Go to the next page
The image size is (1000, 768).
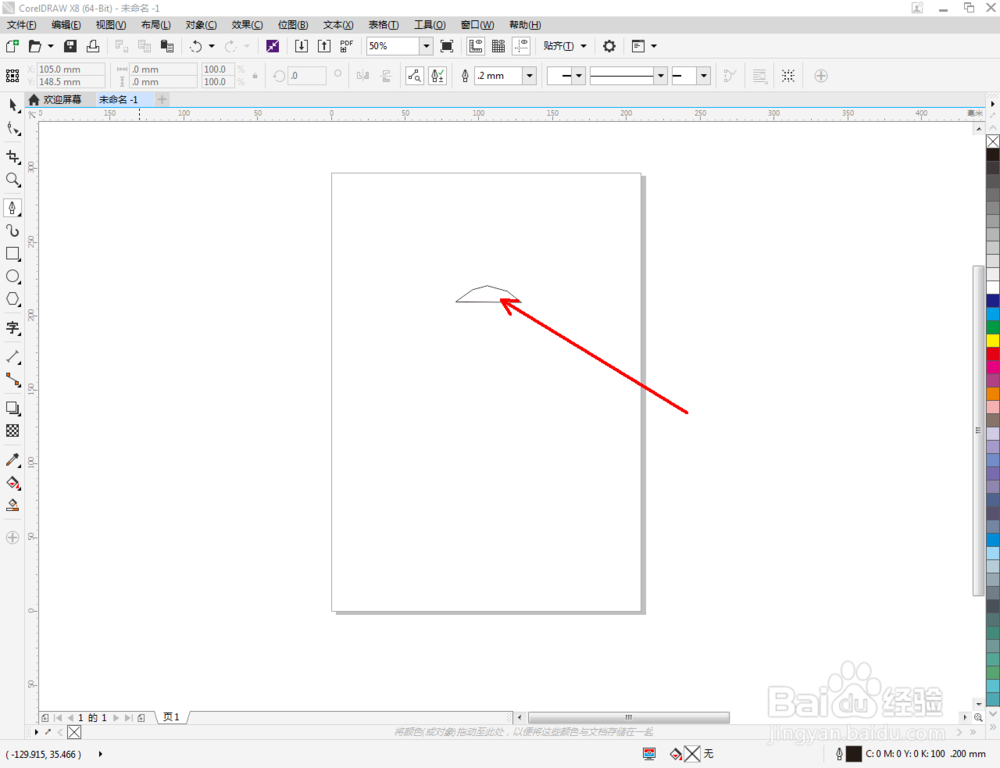[116, 718]
